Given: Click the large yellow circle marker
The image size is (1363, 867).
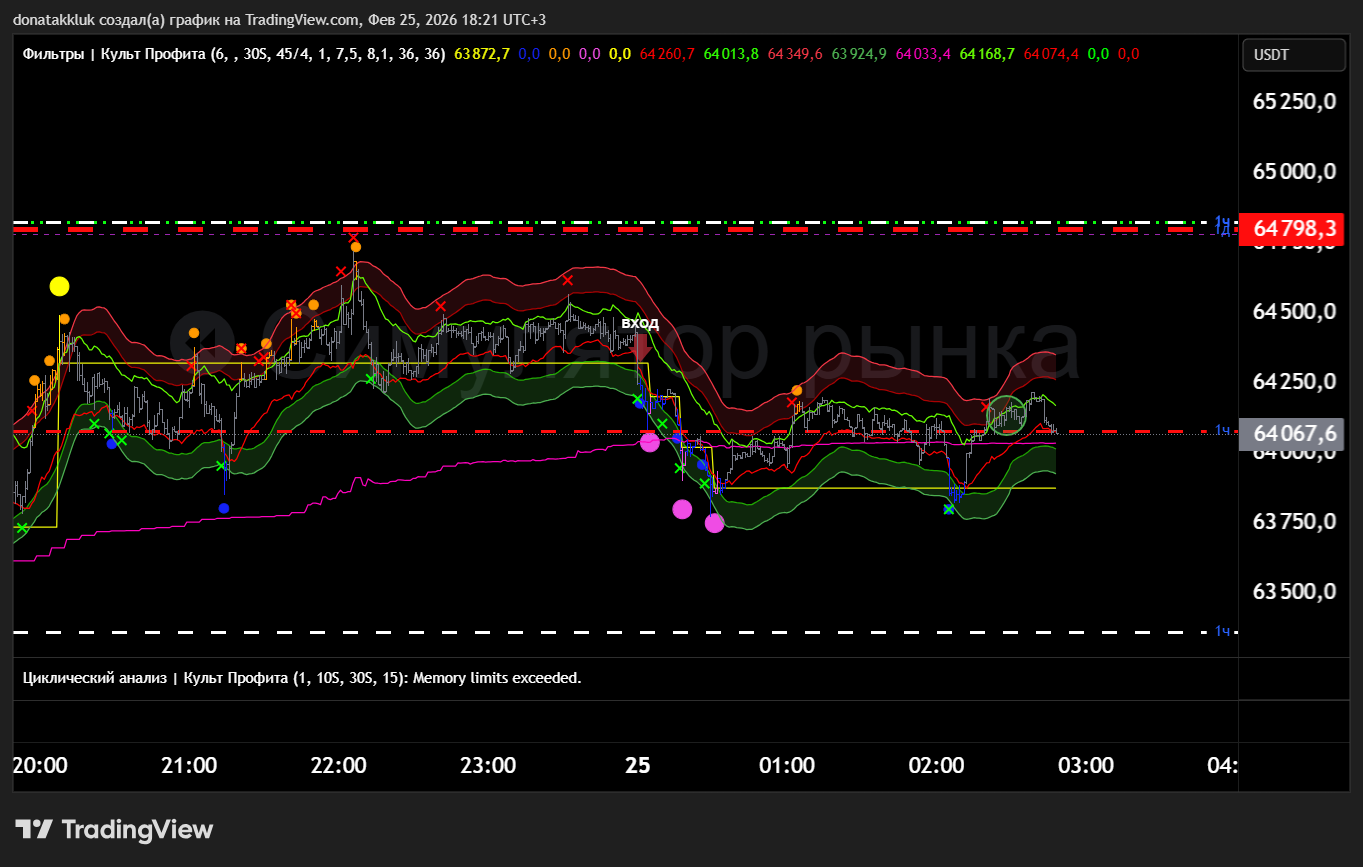Looking at the screenshot, I should click(x=59, y=287).
